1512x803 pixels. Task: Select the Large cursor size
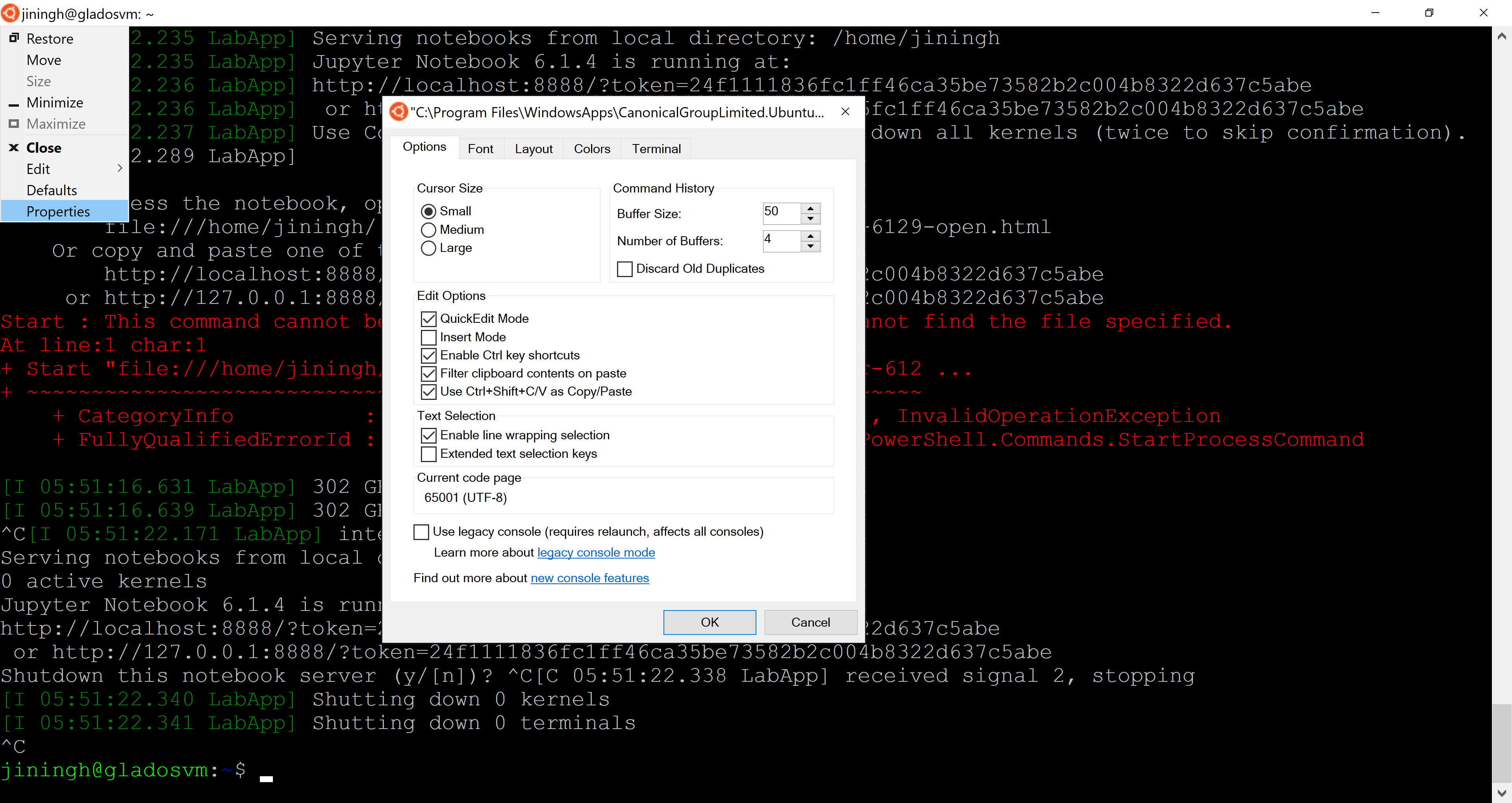pos(428,248)
